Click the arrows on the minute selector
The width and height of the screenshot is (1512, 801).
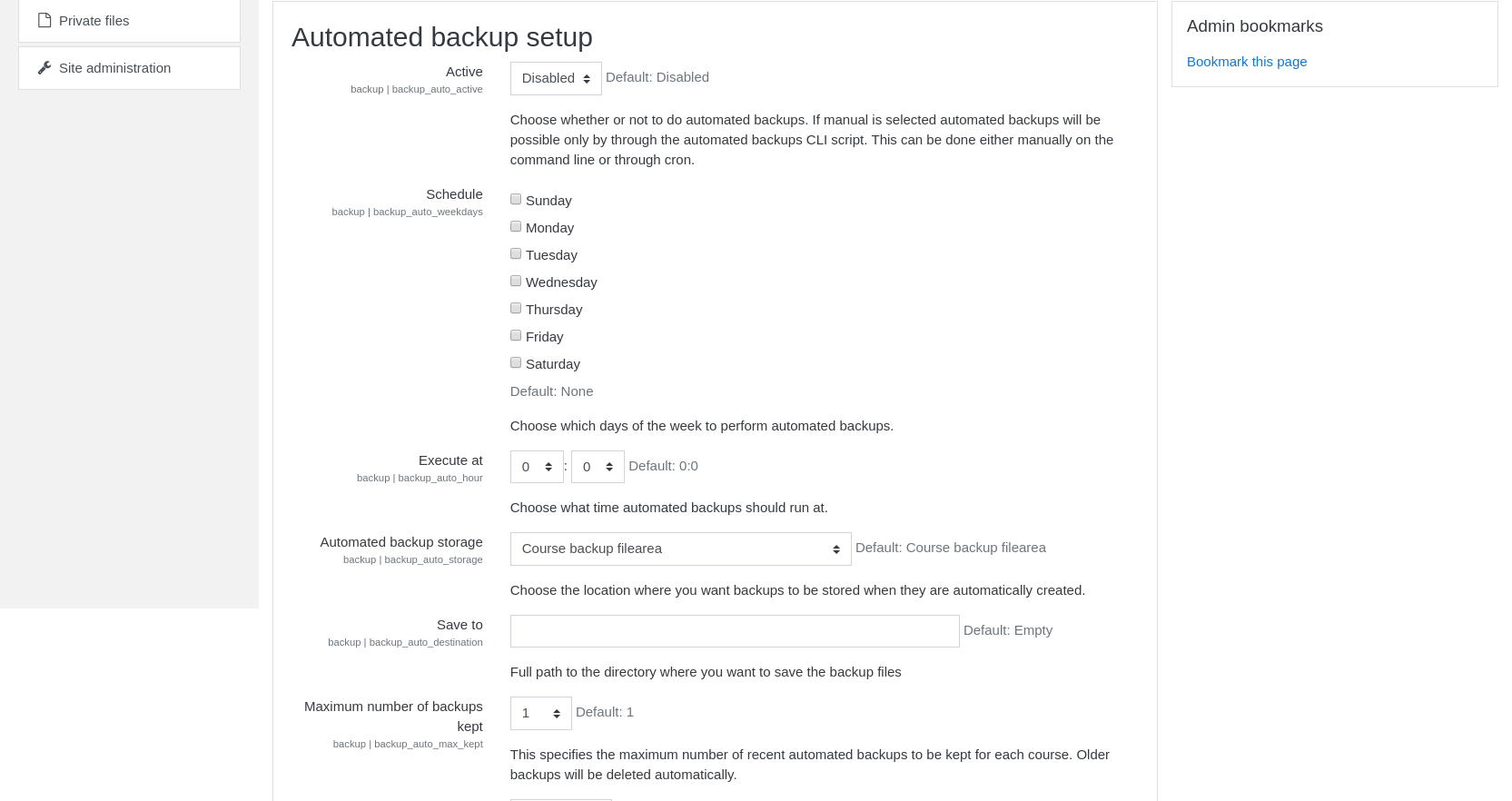pyautogui.click(x=610, y=466)
